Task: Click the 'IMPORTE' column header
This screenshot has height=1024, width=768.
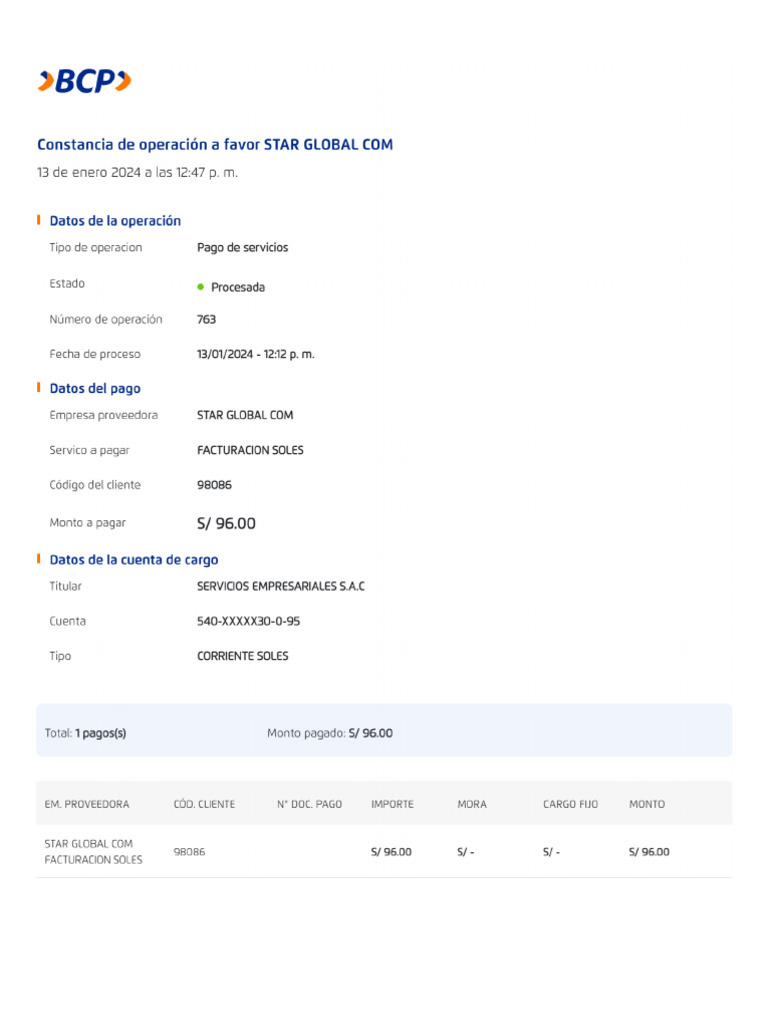Action: pyautogui.click(x=392, y=805)
